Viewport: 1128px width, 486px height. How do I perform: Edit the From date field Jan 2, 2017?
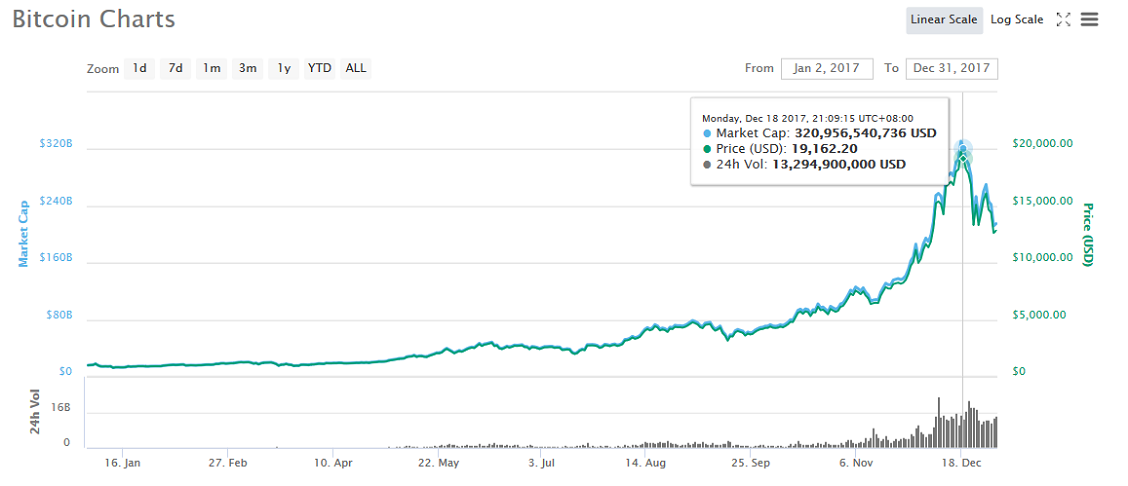pos(827,68)
